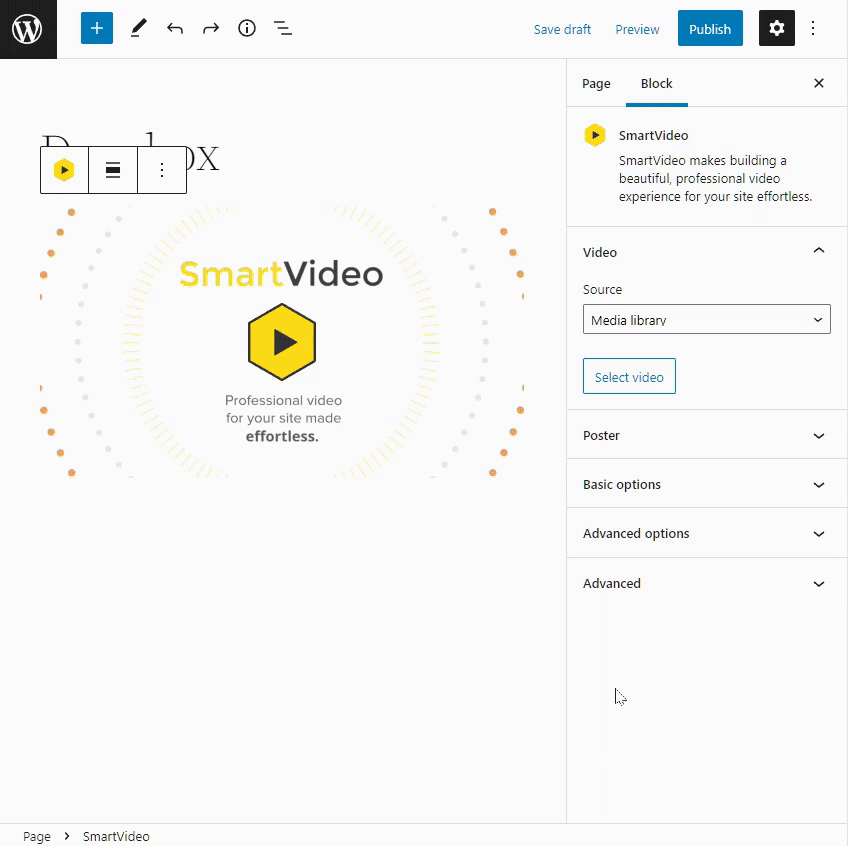This screenshot has width=848, height=846.
Task: Click the yellow play hexagon in video preview
Action: coord(282,342)
